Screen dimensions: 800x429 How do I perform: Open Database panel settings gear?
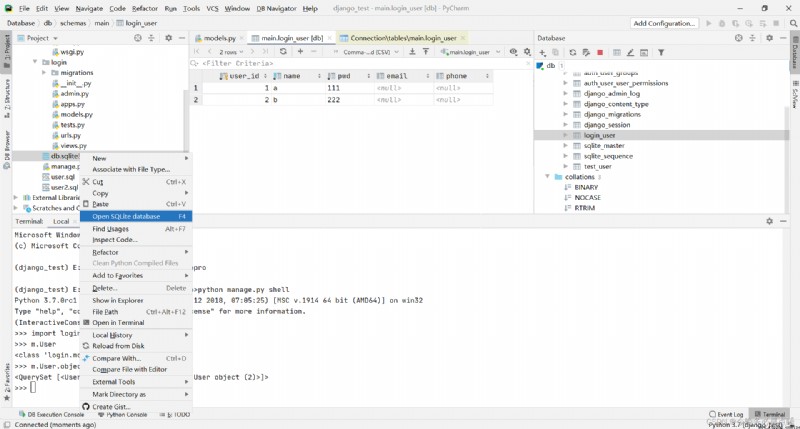point(769,38)
